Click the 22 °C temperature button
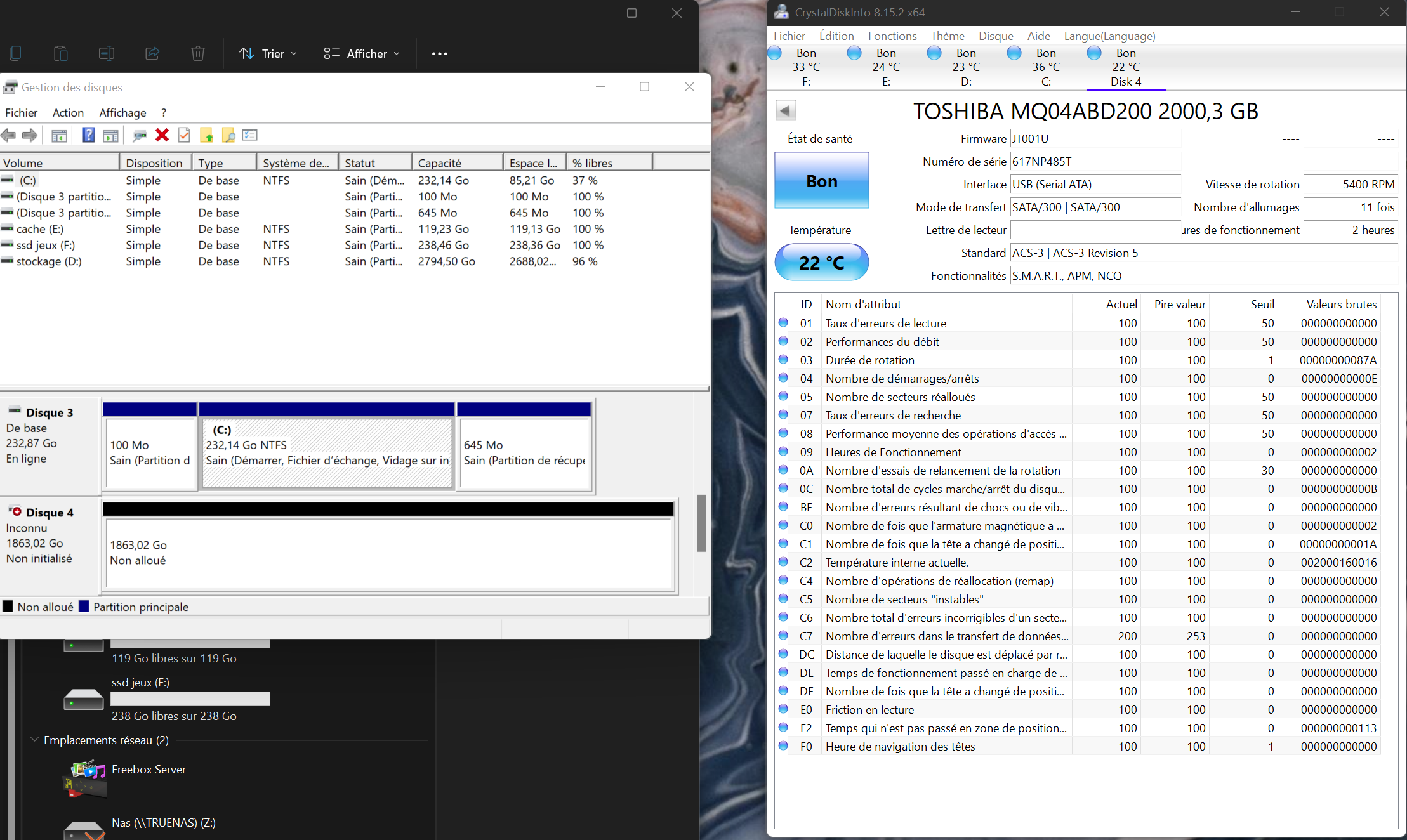This screenshot has width=1407, height=840. [822, 263]
